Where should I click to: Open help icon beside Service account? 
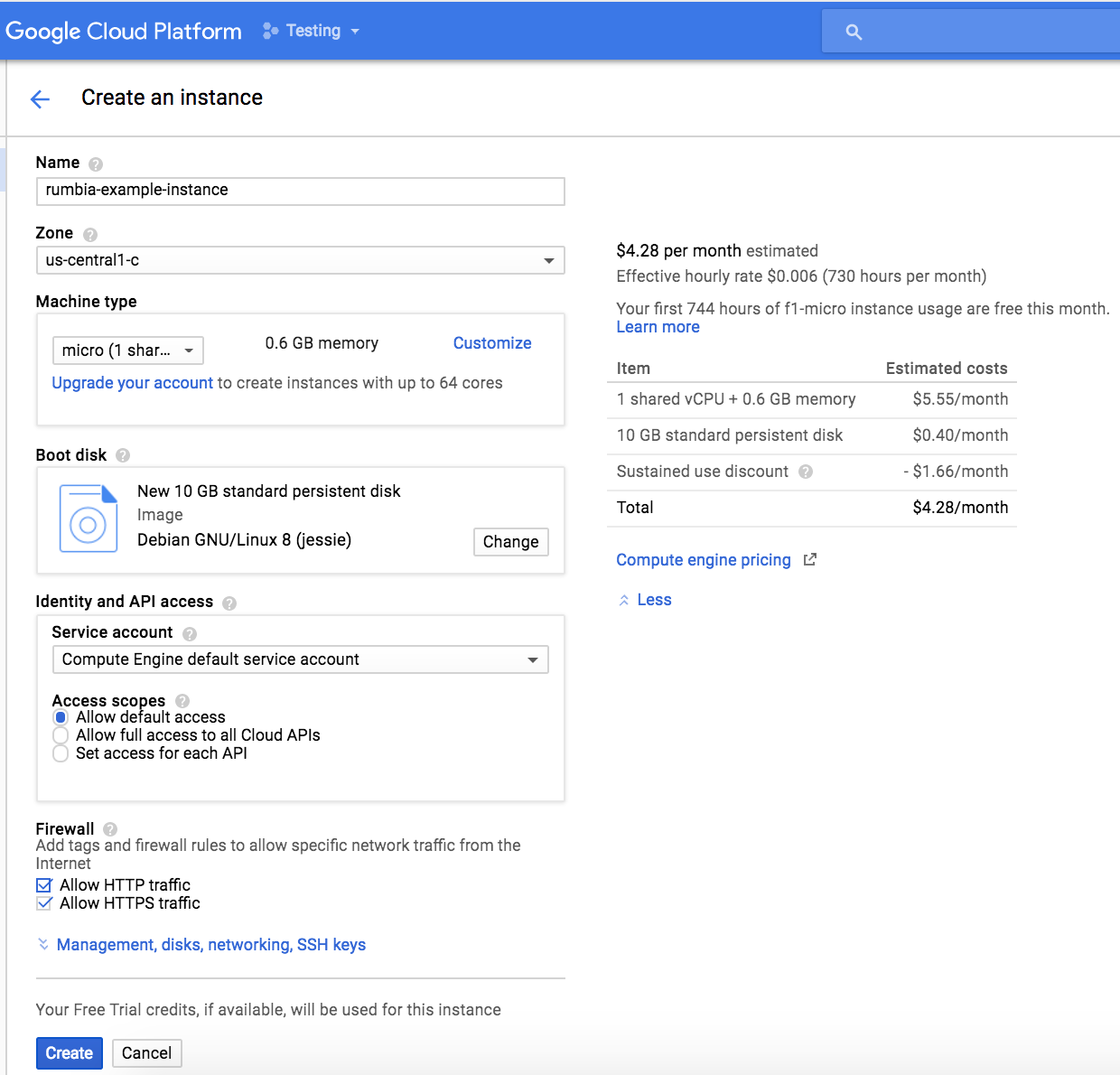(x=190, y=634)
